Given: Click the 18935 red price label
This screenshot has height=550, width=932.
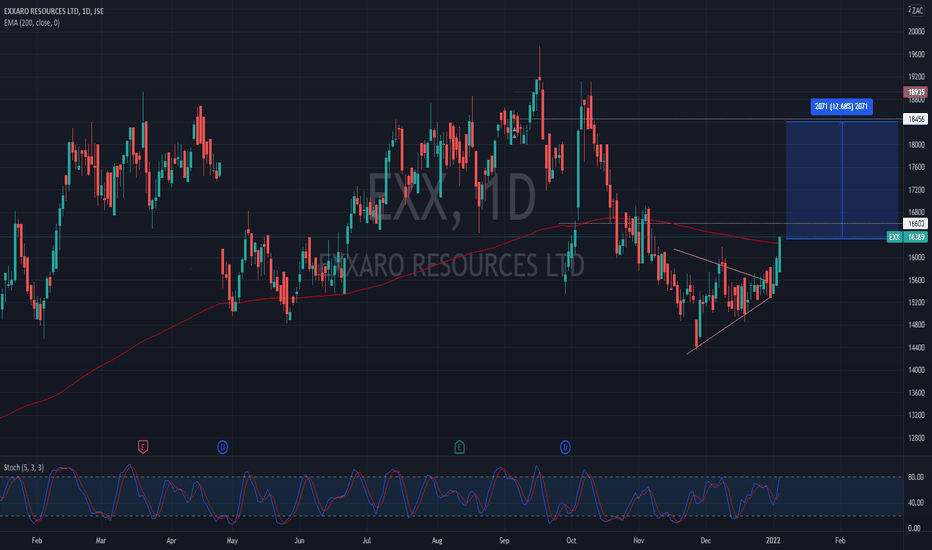Looking at the screenshot, I should click(915, 92).
